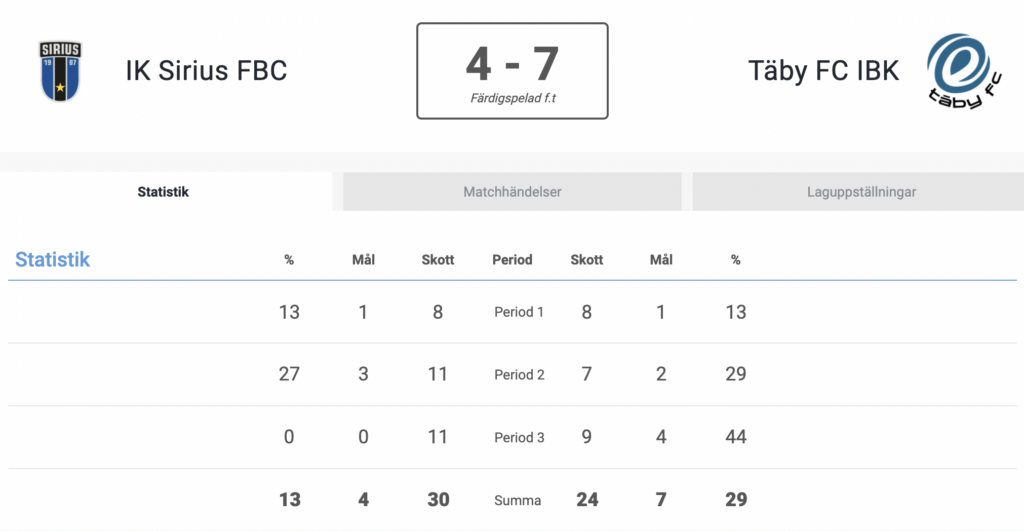Select the Period 2 row label
The width and height of the screenshot is (1024, 531).
(519, 375)
